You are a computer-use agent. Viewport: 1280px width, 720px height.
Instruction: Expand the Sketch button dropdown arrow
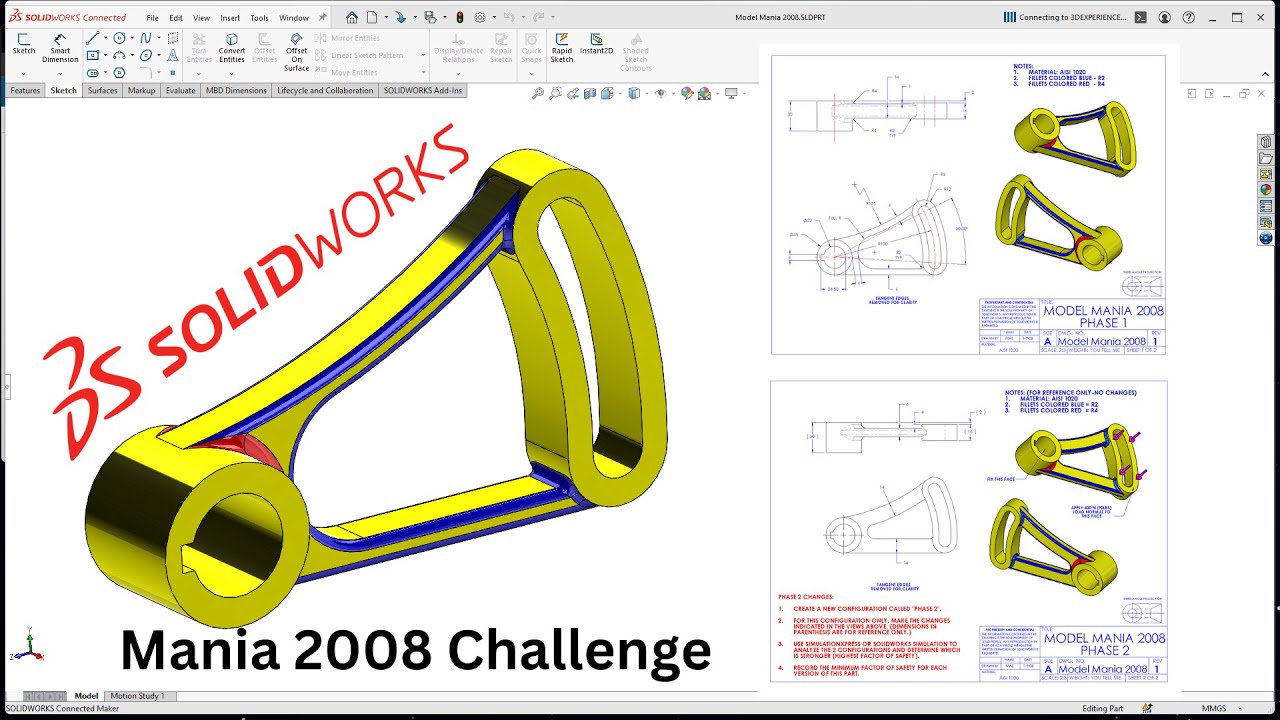point(23,74)
